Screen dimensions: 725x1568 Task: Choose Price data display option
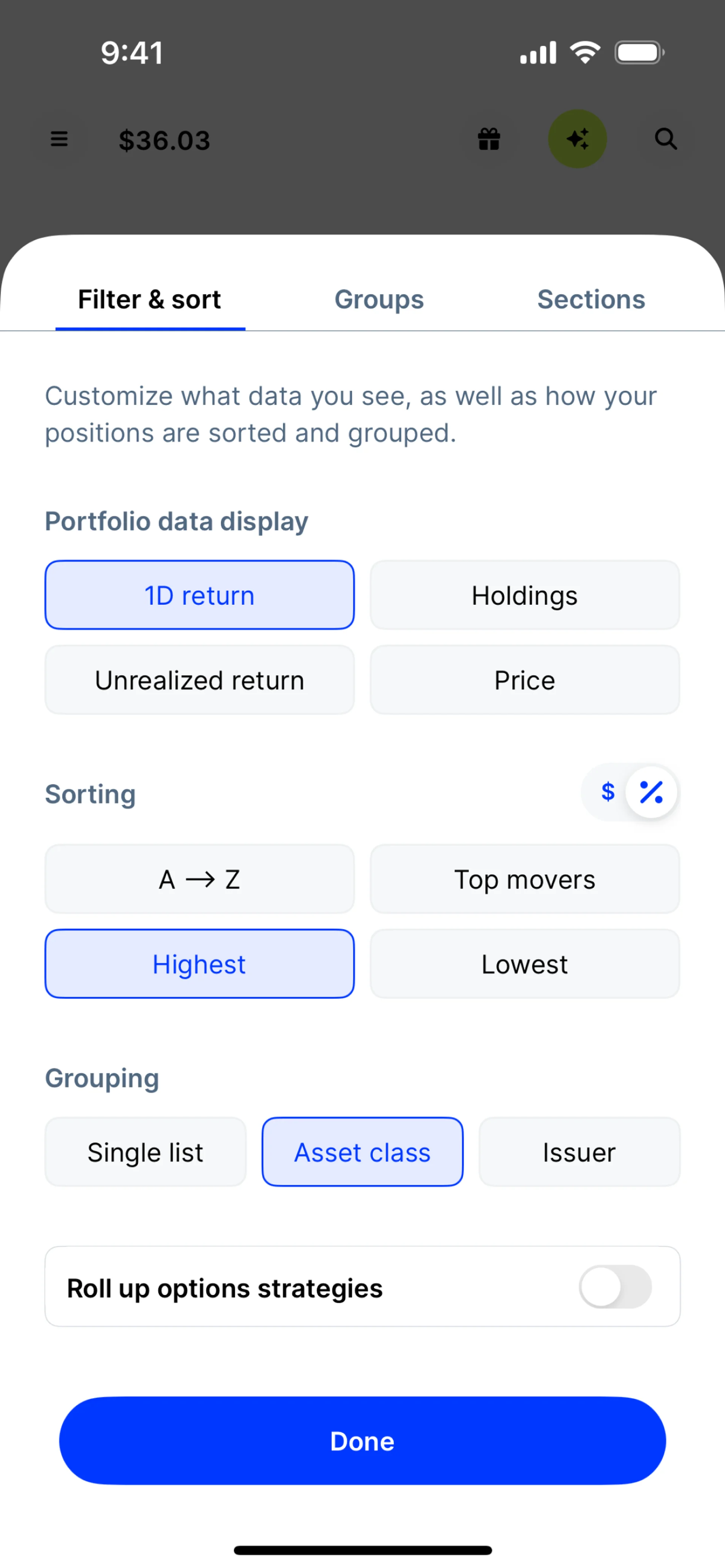point(525,680)
